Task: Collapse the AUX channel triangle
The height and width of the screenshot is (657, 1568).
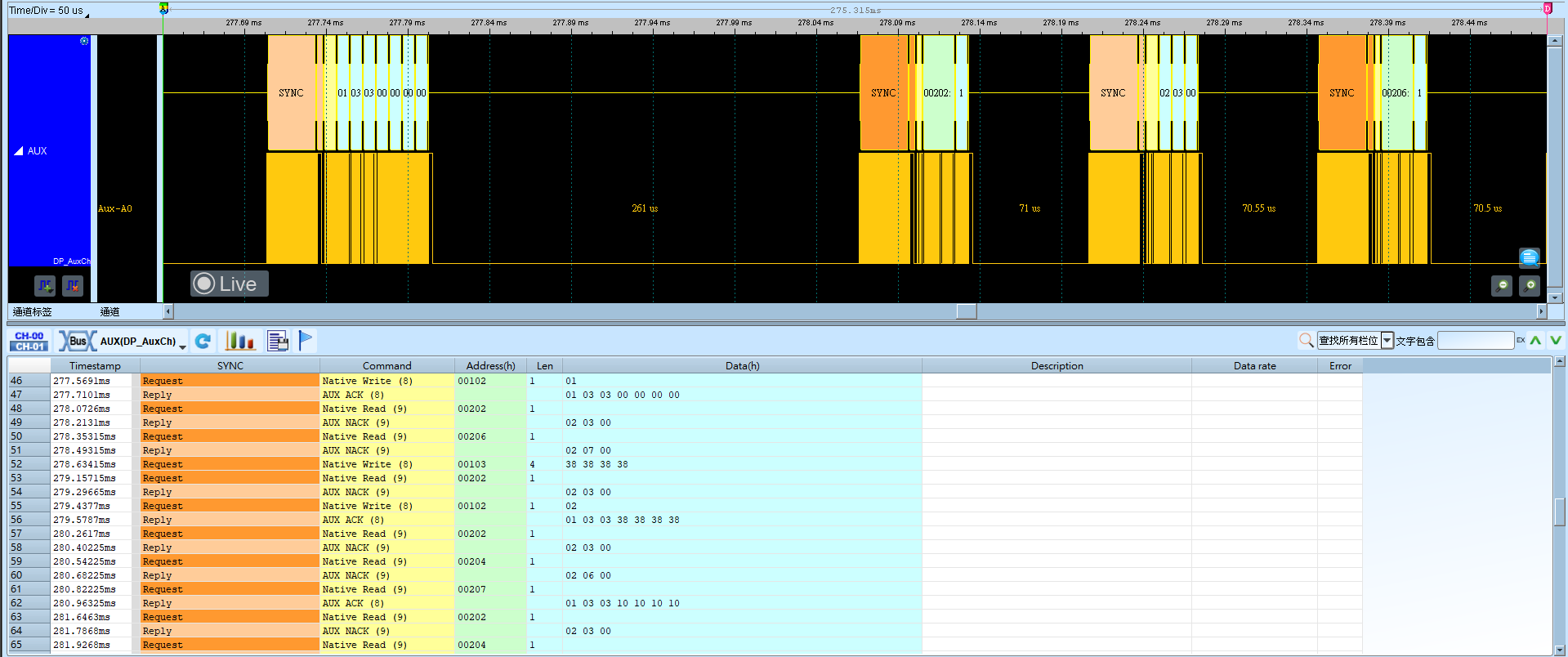Action: coord(19,151)
